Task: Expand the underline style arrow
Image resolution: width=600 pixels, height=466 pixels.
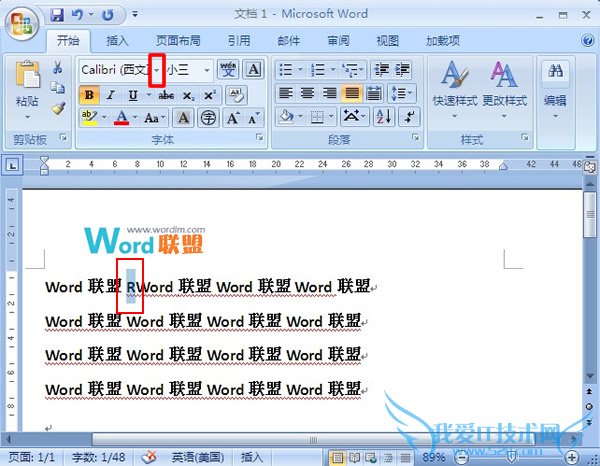Action: (x=149, y=94)
